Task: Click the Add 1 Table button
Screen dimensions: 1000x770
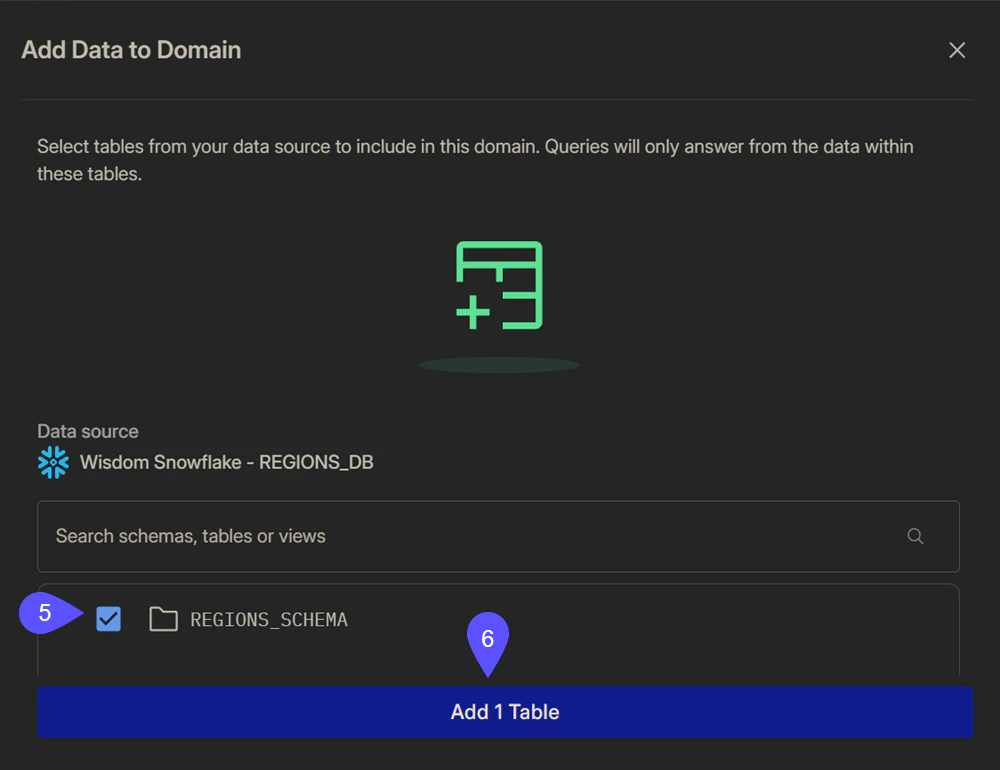Action: tap(505, 712)
